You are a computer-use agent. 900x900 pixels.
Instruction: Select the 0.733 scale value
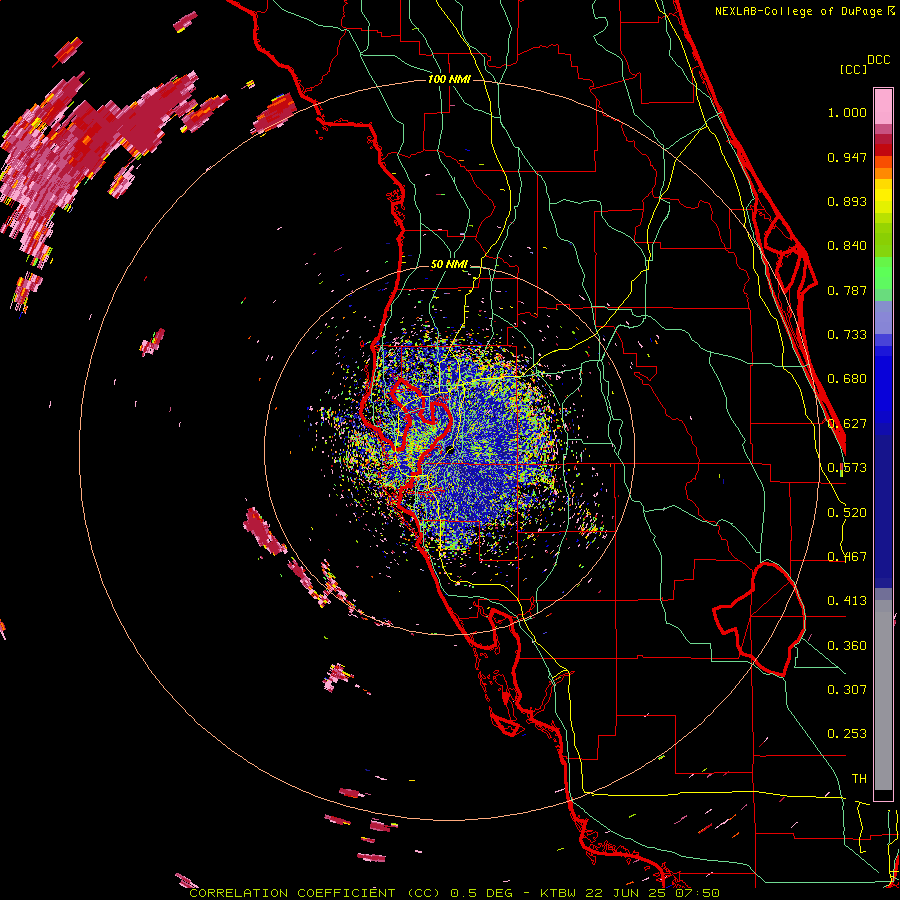pyautogui.click(x=847, y=335)
